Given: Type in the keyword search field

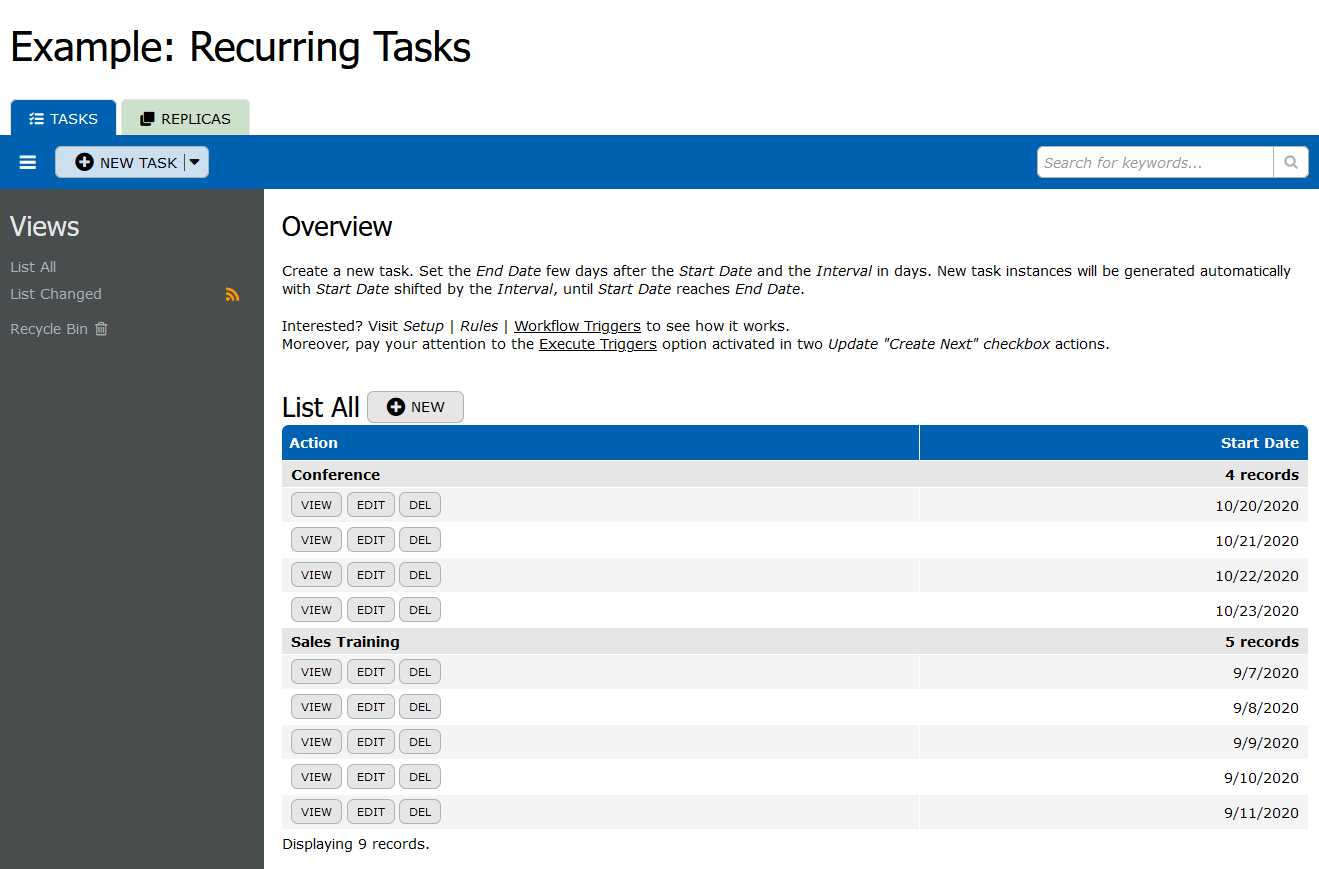Looking at the screenshot, I should pos(1155,162).
